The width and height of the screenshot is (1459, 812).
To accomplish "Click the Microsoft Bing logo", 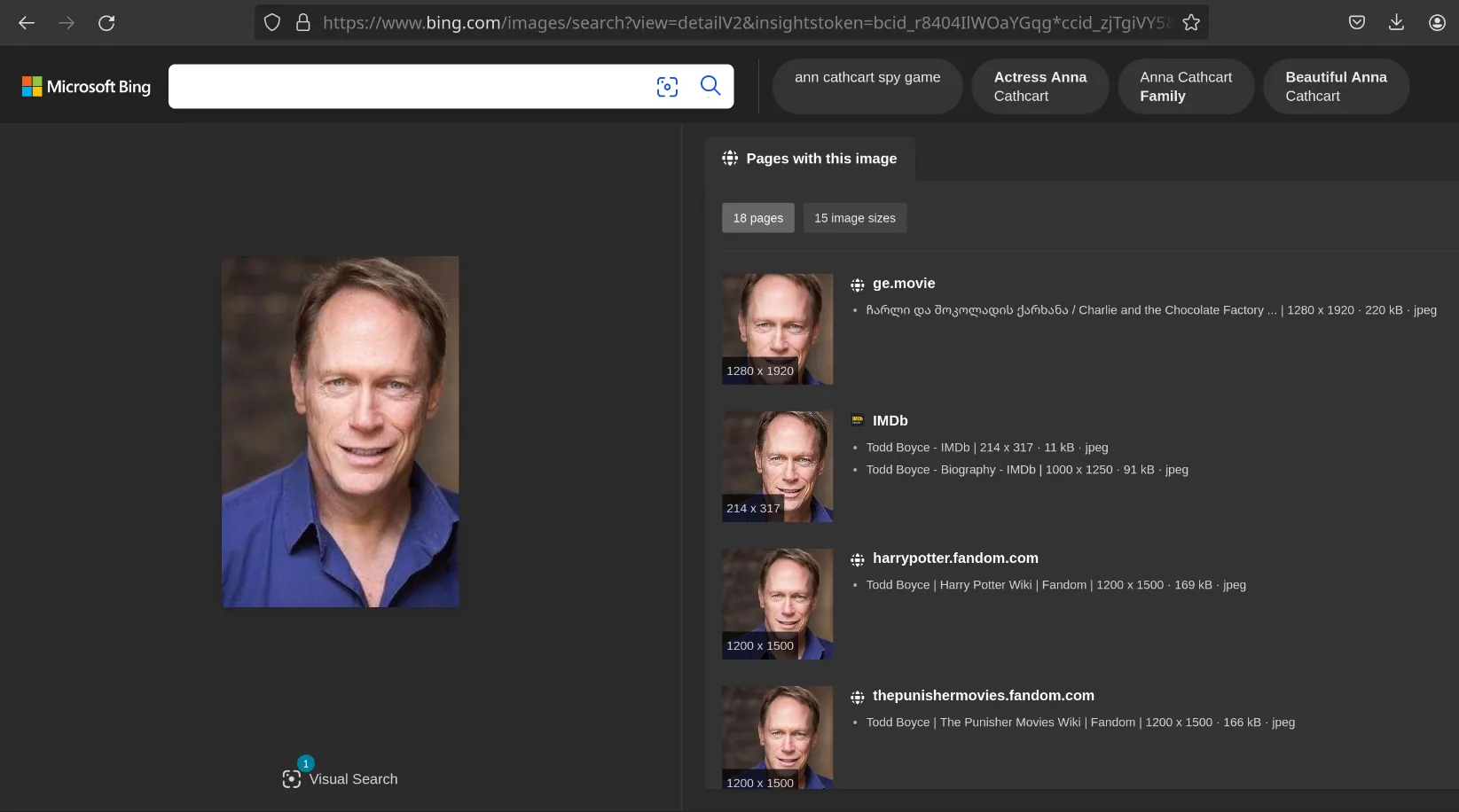I will pos(86,86).
